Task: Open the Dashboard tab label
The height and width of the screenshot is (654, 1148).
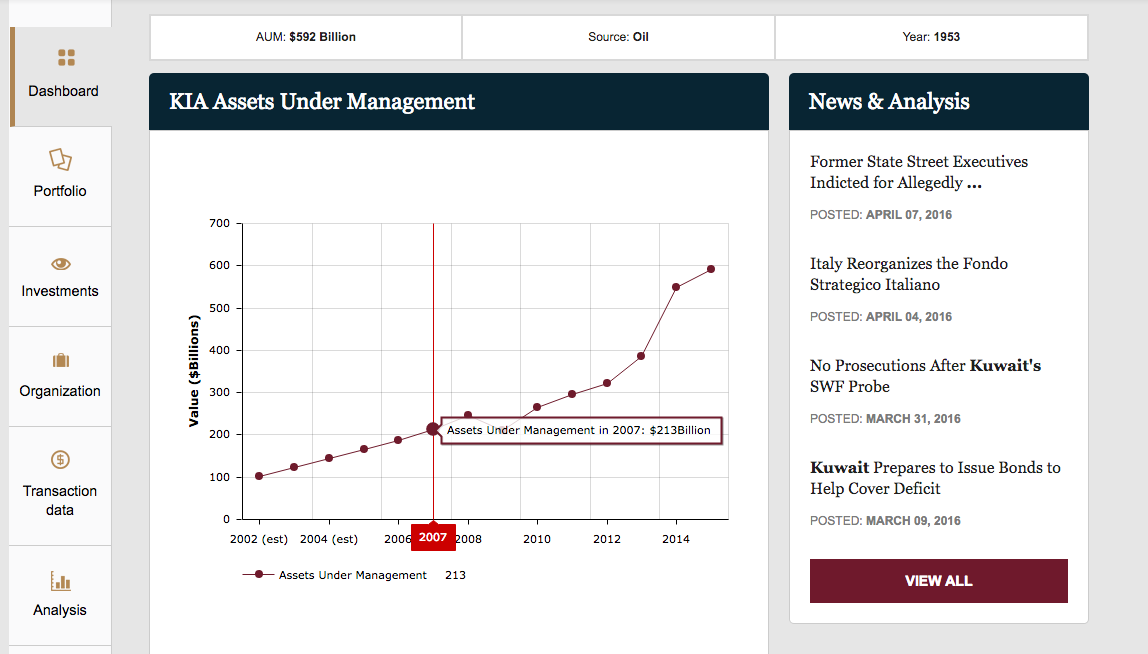Action: pyautogui.click(x=63, y=91)
